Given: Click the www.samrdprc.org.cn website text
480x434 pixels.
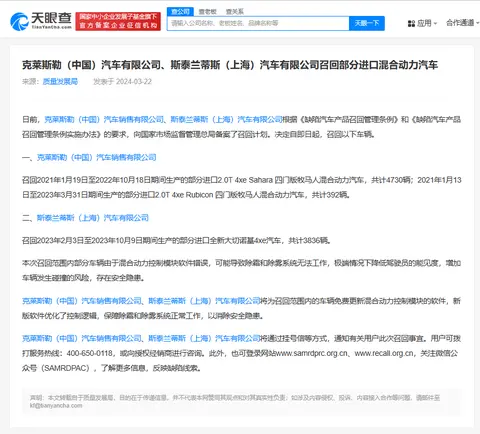Looking at the screenshot, I should (312, 353).
